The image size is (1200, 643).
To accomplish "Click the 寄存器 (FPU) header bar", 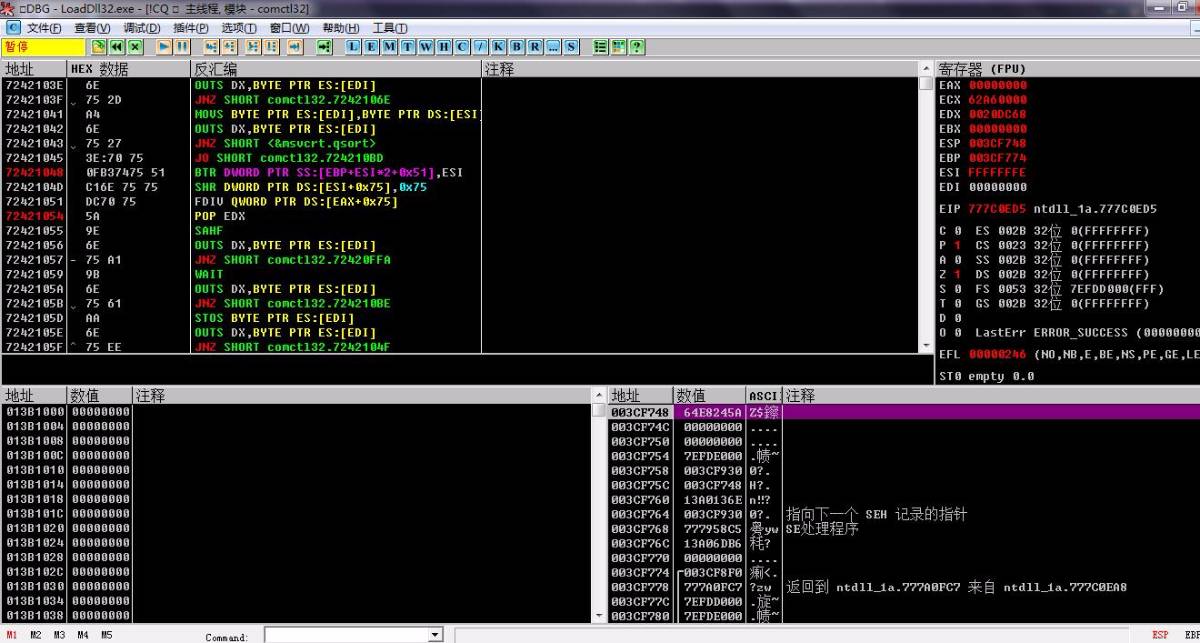I will point(1067,69).
